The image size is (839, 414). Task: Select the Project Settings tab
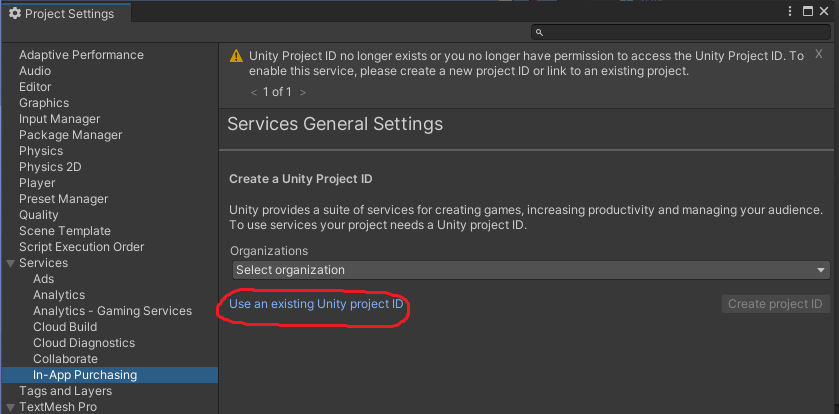point(66,13)
